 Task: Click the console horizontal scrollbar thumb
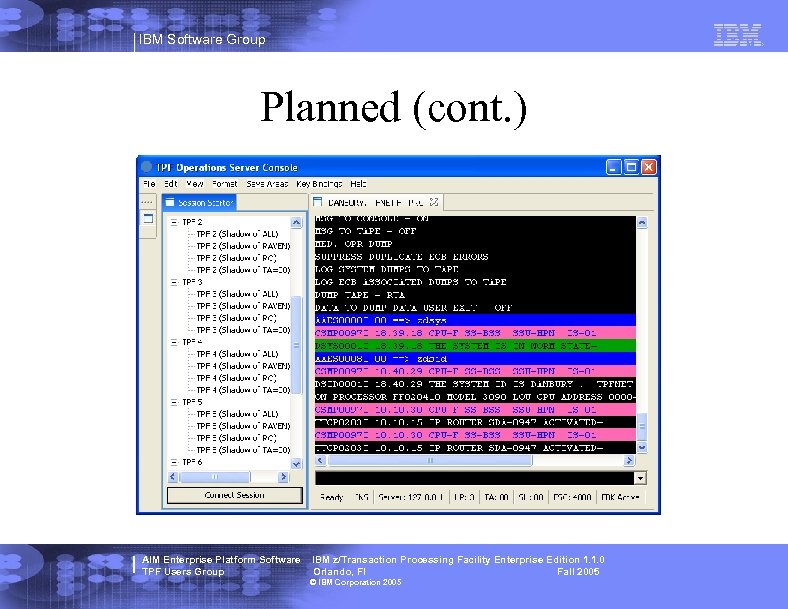[x=430, y=460]
